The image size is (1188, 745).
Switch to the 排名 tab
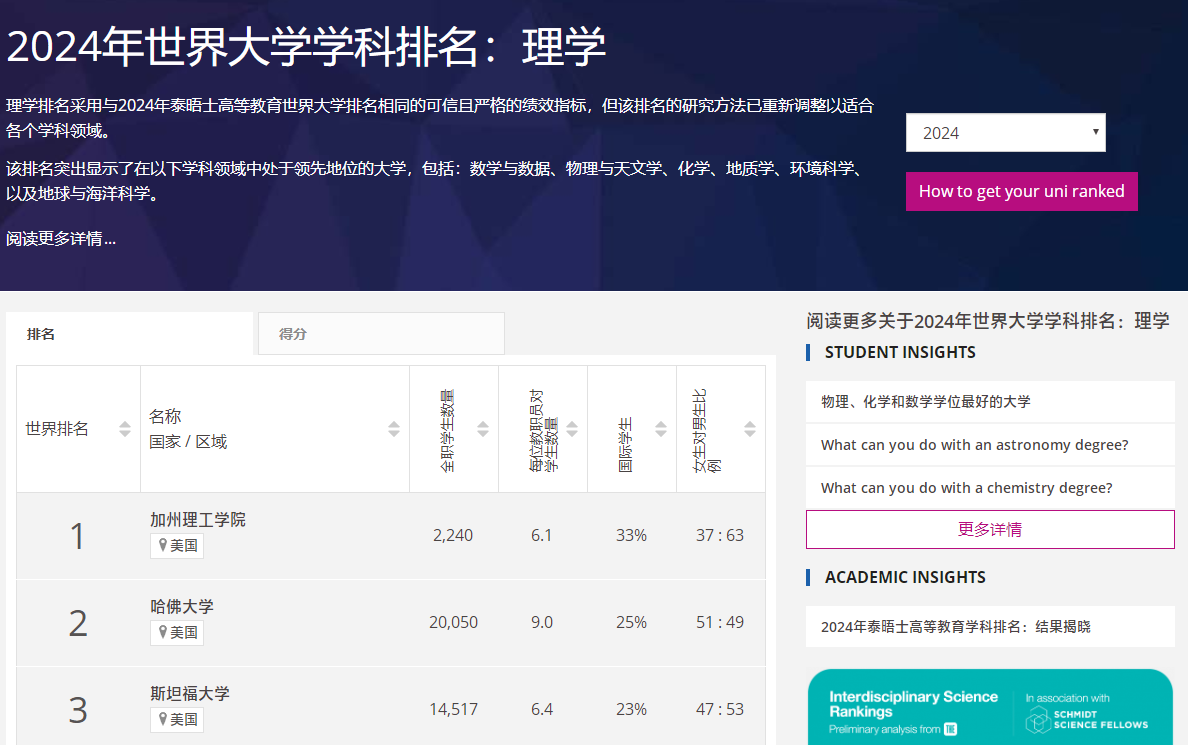coord(129,334)
